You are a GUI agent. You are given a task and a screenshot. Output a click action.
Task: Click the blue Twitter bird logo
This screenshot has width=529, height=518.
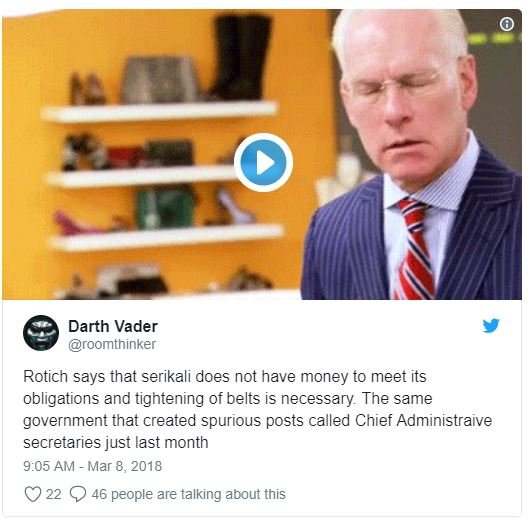click(x=491, y=326)
